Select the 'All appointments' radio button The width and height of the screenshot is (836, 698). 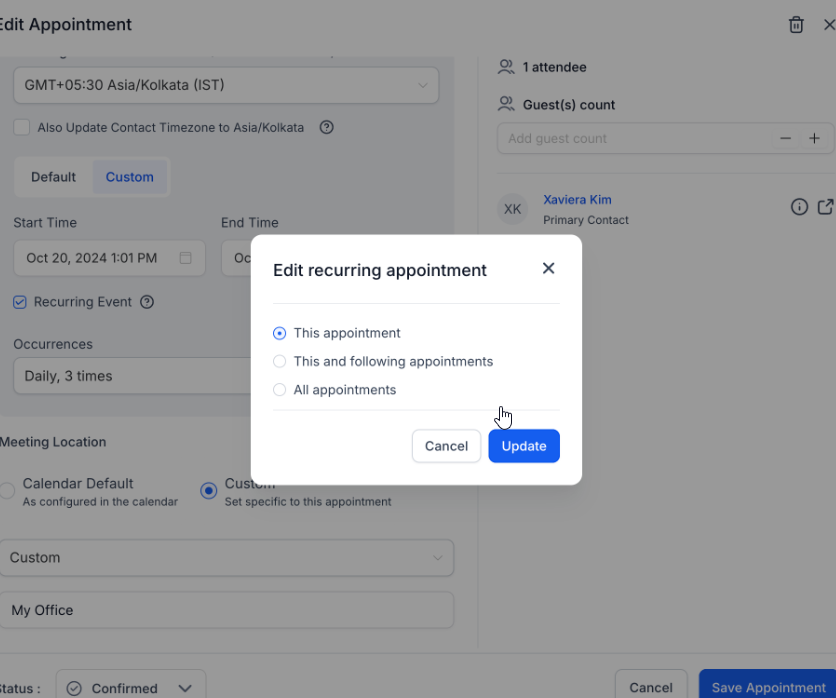click(280, 390)
